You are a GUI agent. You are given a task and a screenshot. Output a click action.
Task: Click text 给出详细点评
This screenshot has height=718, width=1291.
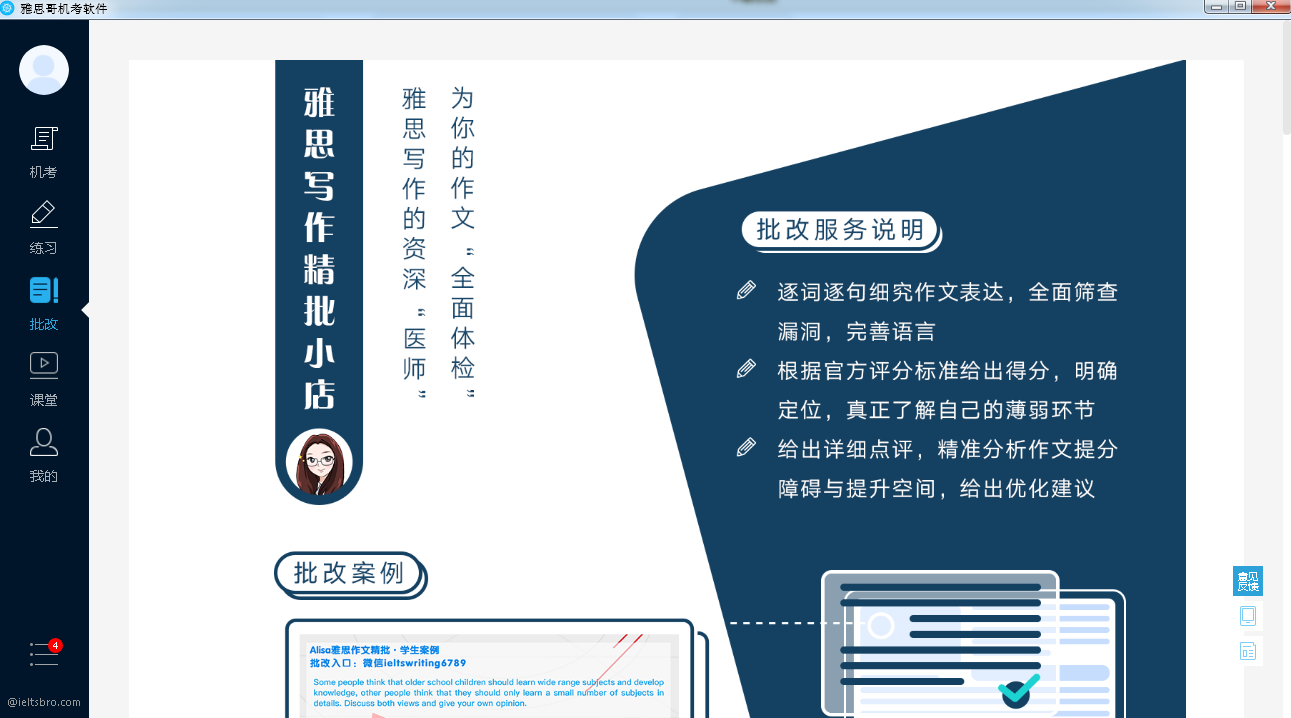(x=845, y=449)
